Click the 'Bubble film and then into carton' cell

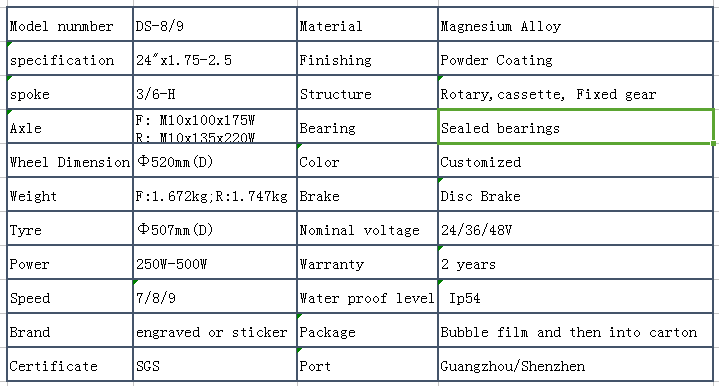pos(575,330)
